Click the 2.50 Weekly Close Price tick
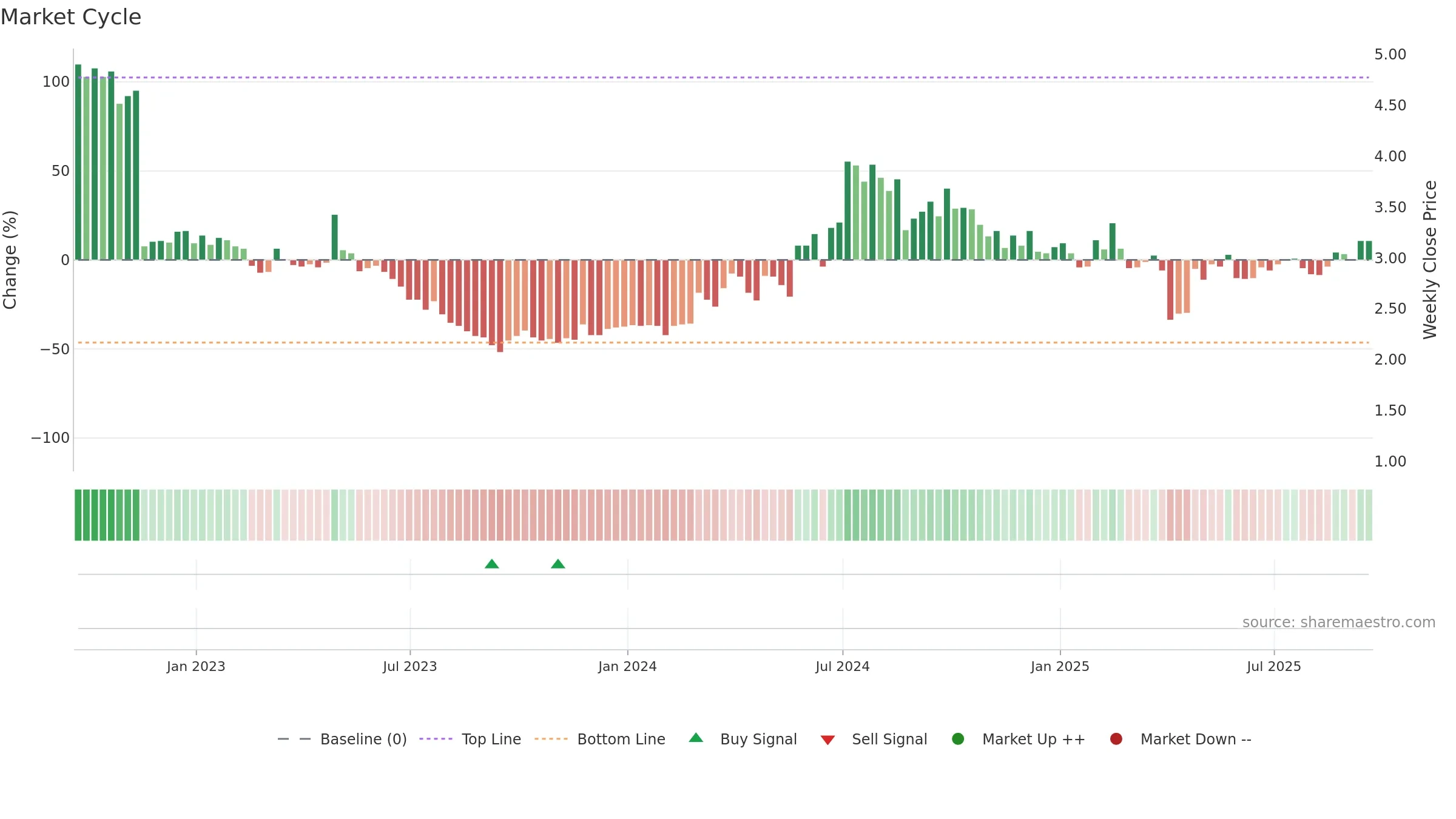 [1390, 309]
